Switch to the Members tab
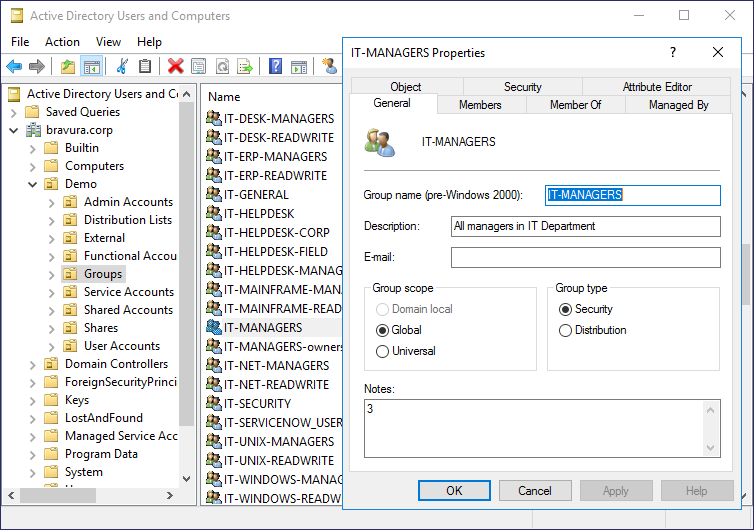Image resolution: width=754 pixels, height=530 pixels. (480, 105)
